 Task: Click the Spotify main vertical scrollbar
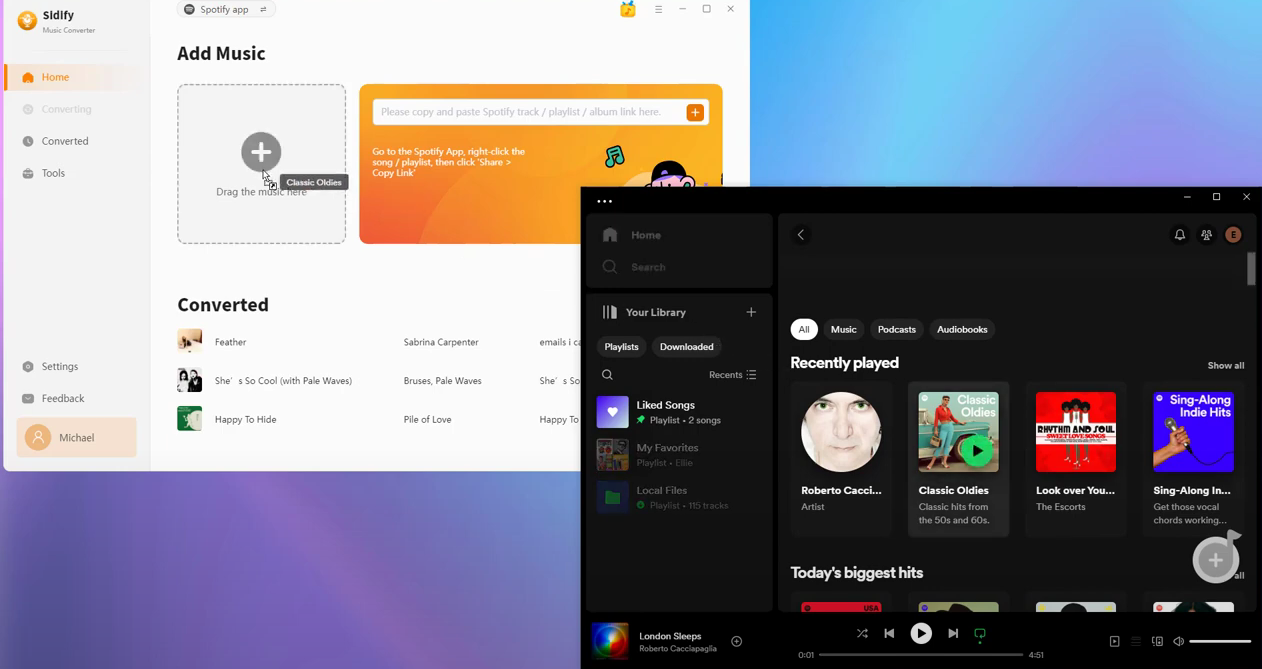pos(1251,269)
